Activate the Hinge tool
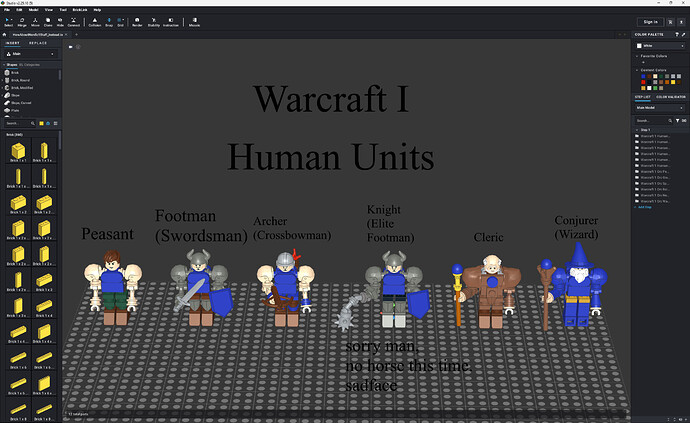The width and height of the screenshot is (690, 423). click(22, 22)
